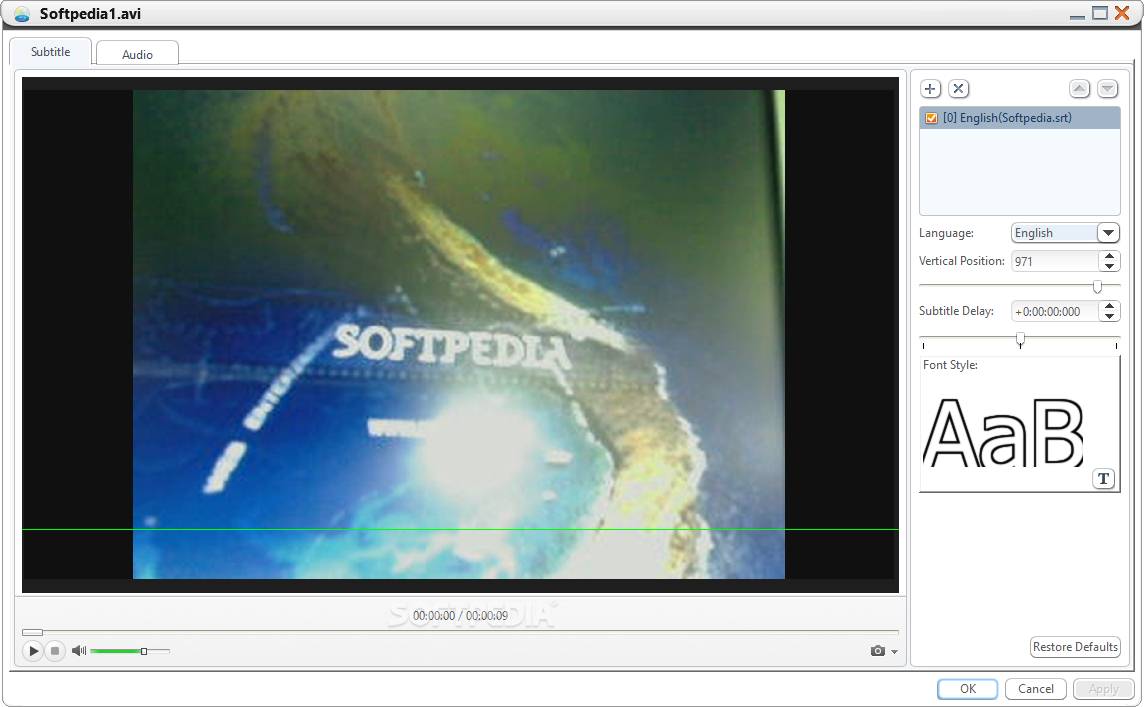
Task: Remove the selected subtitle with X icon
Action: click(959, 89)
